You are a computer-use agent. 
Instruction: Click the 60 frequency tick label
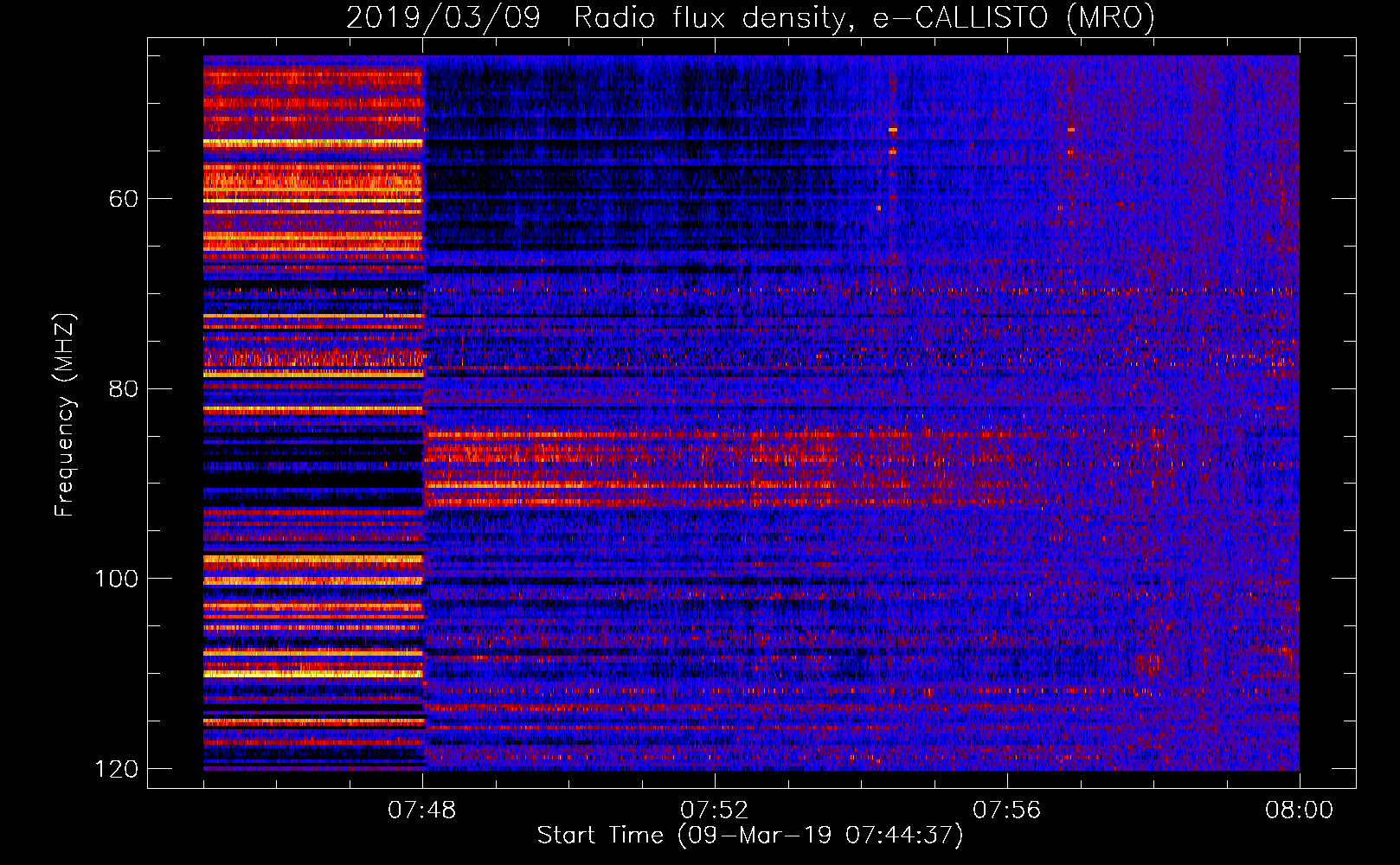pos(124,199)
